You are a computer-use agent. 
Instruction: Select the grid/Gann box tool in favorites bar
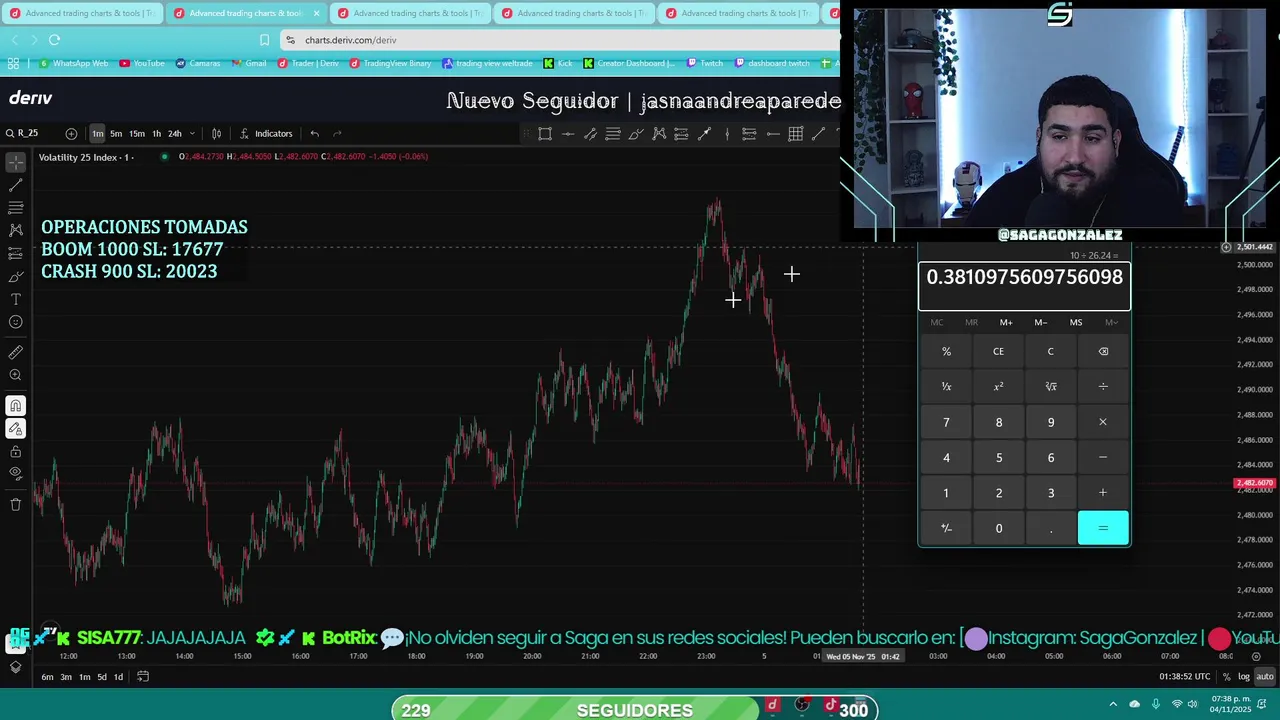tap(796, 133)
